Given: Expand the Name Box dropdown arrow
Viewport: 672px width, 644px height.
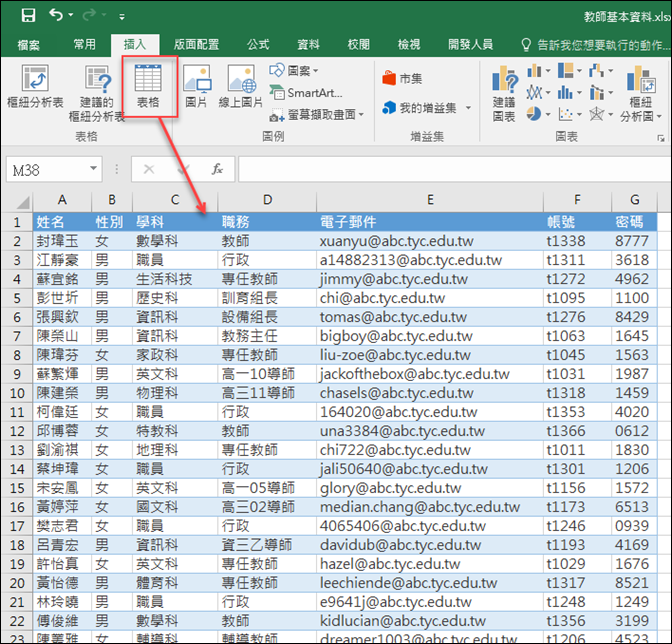Looking at the screenshot, I should pos(93,169).
